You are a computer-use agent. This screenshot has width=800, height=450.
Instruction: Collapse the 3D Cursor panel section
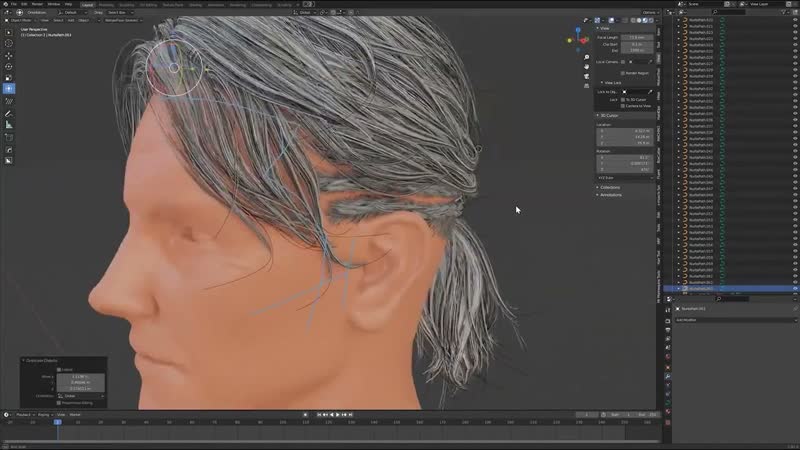pos(607,116)
